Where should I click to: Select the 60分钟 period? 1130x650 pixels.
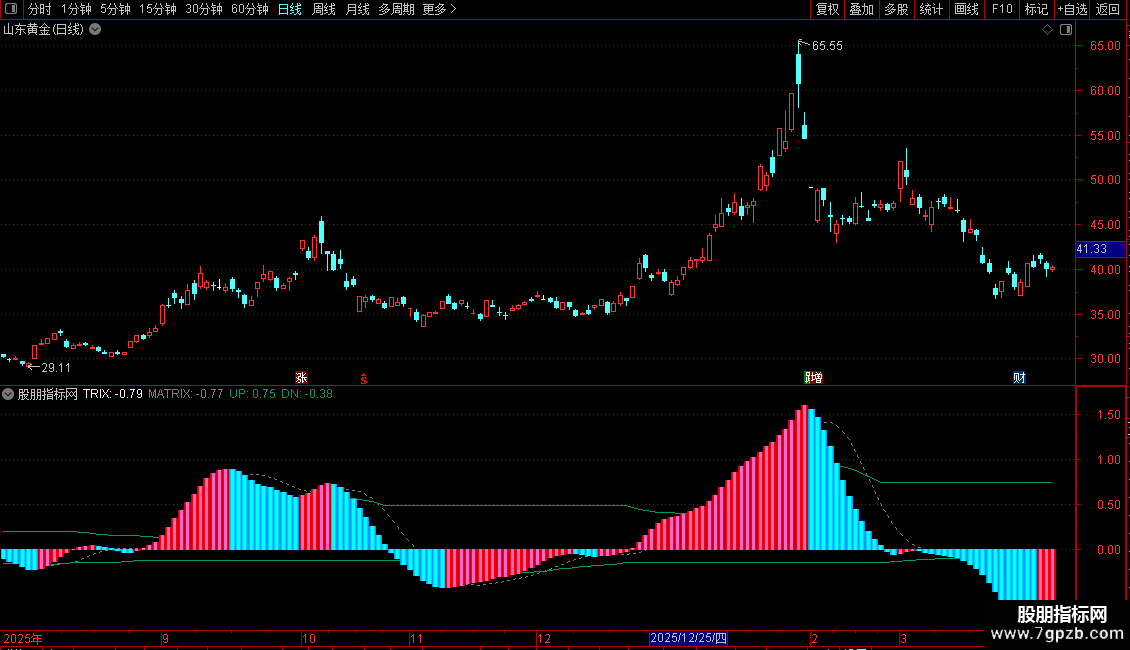tap(250, 9)
